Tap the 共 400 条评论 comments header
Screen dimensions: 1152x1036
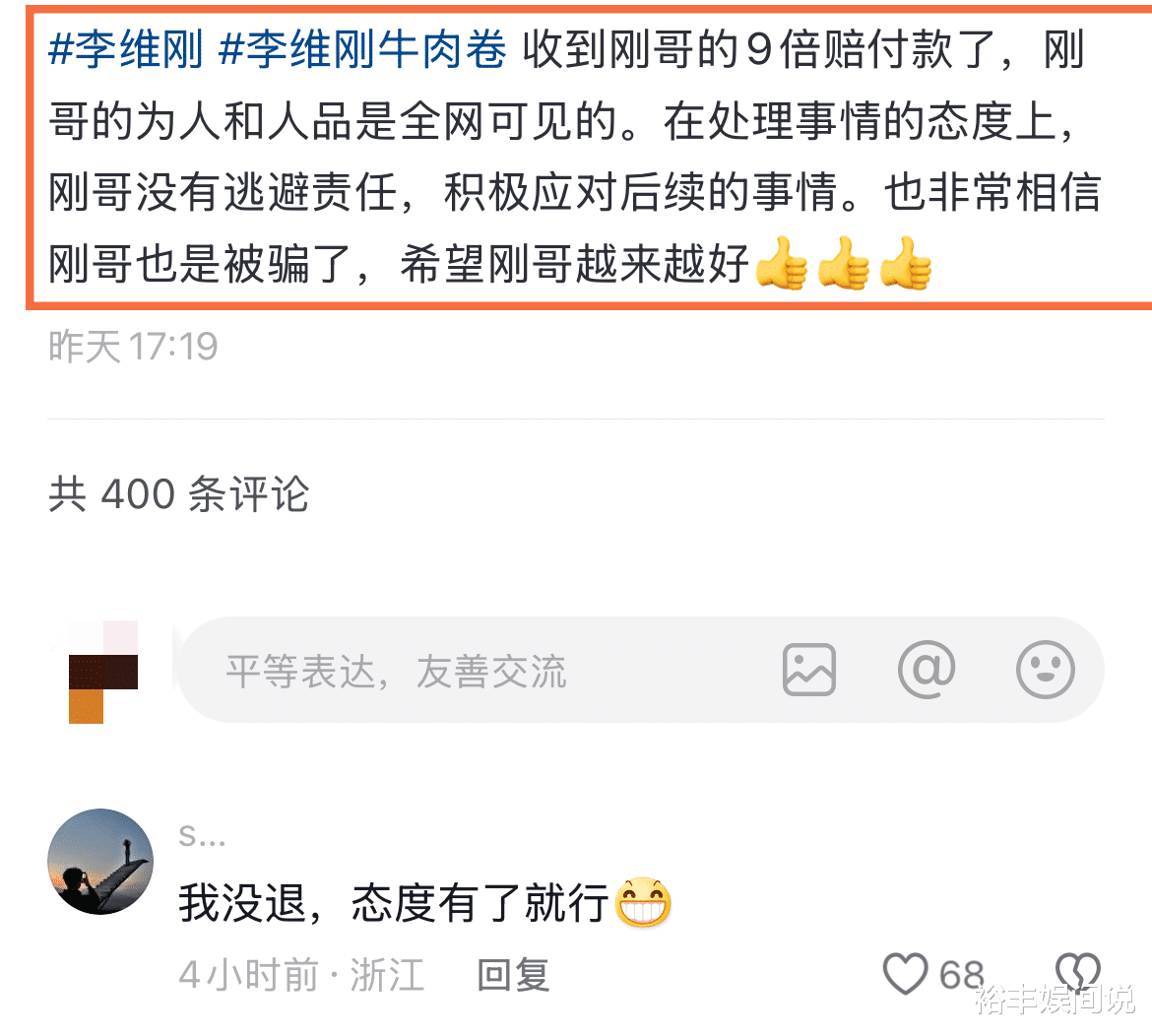[178, 493]
